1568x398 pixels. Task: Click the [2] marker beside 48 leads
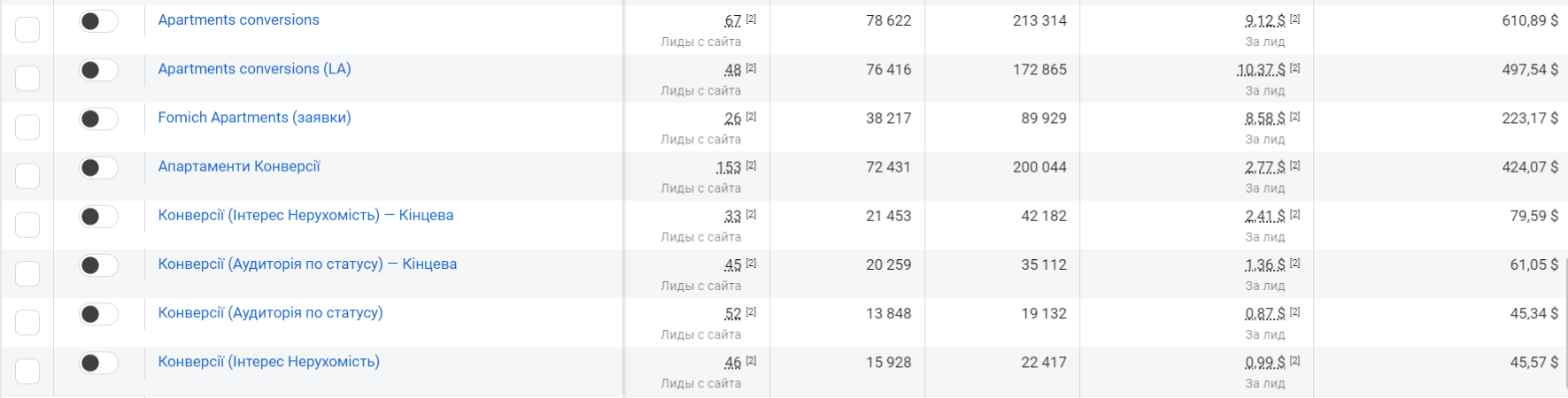coord(751,68)
